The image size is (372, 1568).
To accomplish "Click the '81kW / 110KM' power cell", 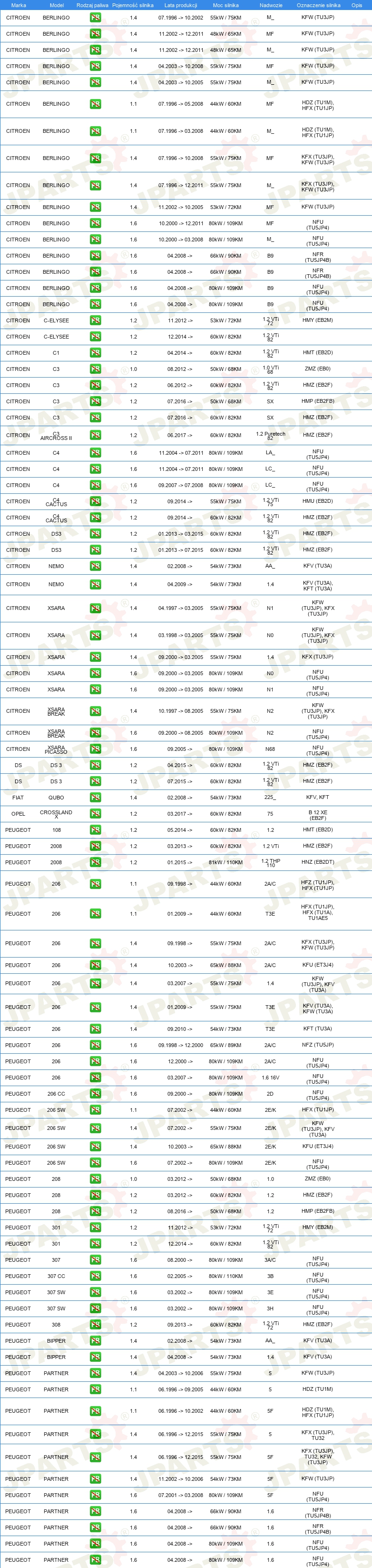I will (225, 862).
